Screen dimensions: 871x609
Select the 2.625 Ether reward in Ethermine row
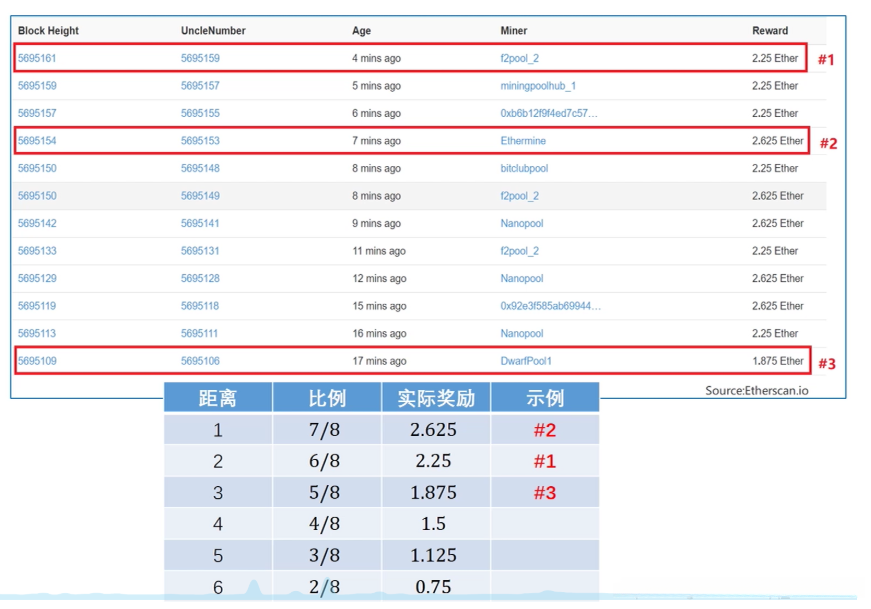(x=778, y=141)
